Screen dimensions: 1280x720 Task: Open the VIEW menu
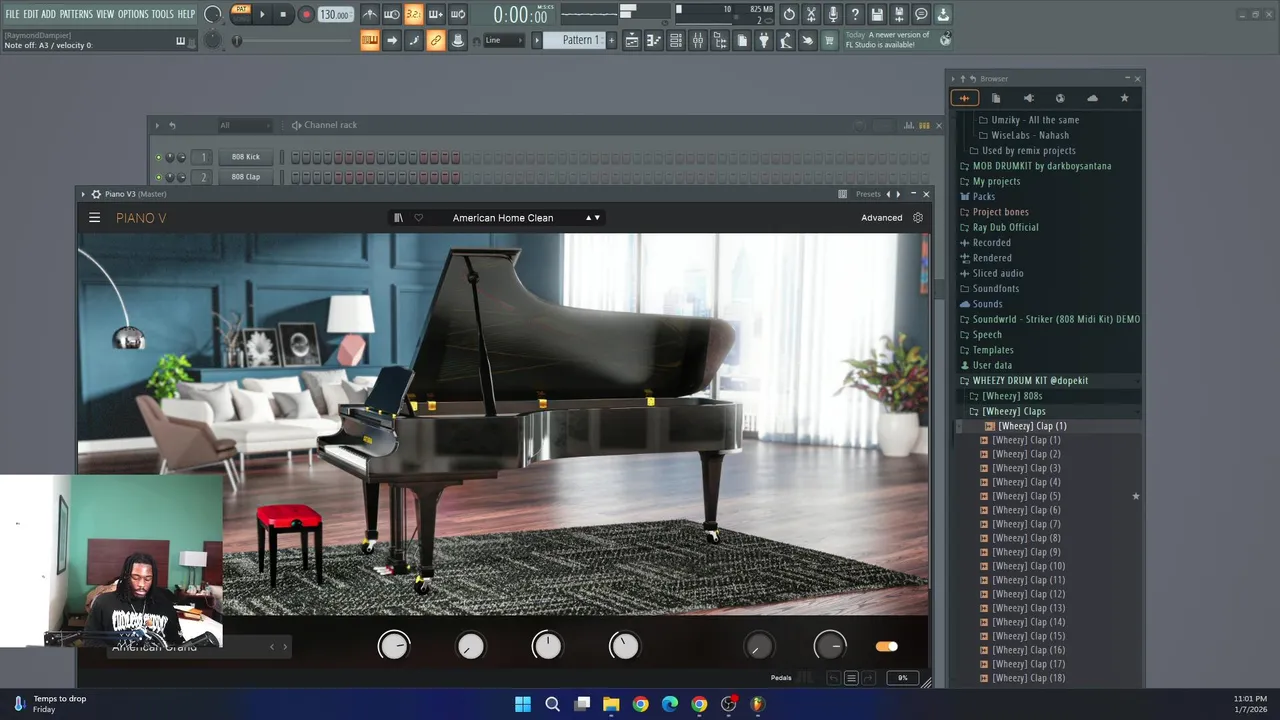[105, 14]
